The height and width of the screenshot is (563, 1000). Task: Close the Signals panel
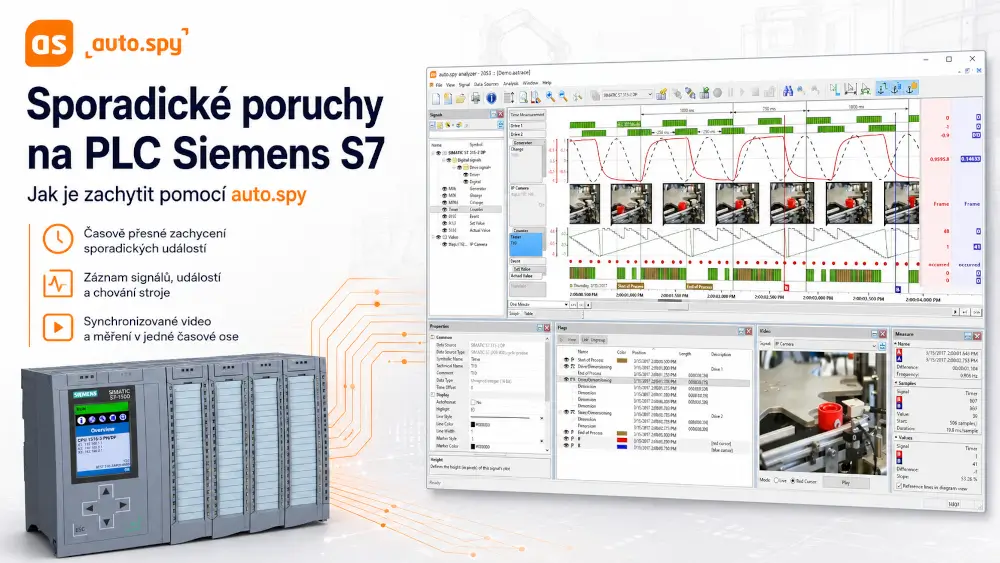pyautogui.click(x=500, y=114)
